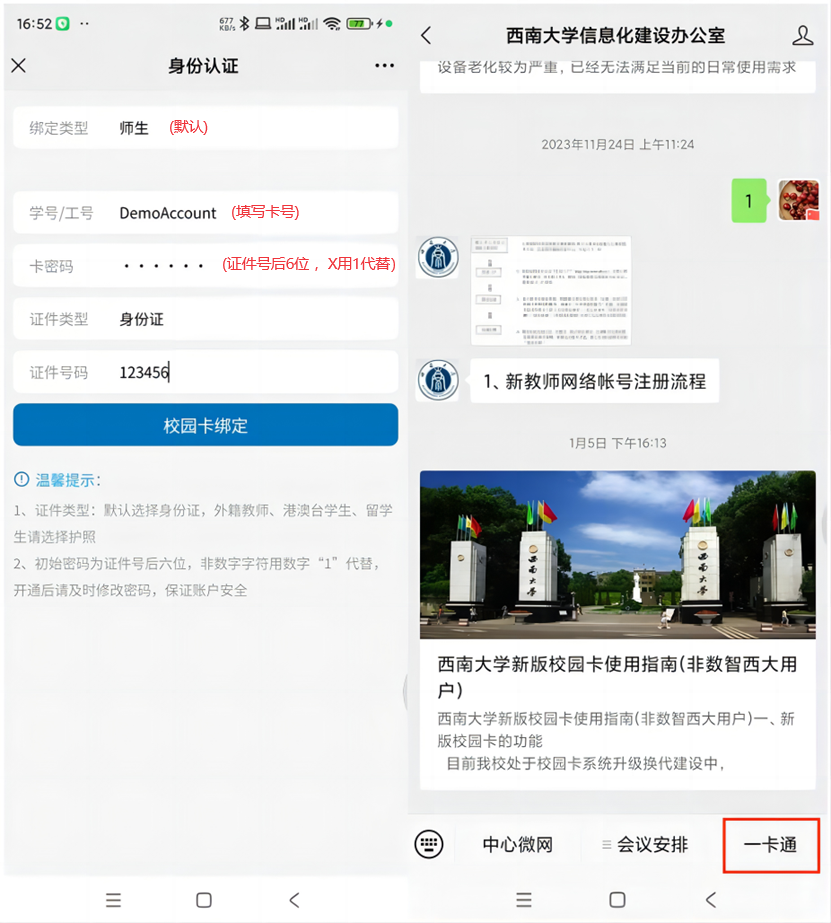The image size is (831, 923).
Task: Open recent apps on left phone
Action: tap(113, 900)
